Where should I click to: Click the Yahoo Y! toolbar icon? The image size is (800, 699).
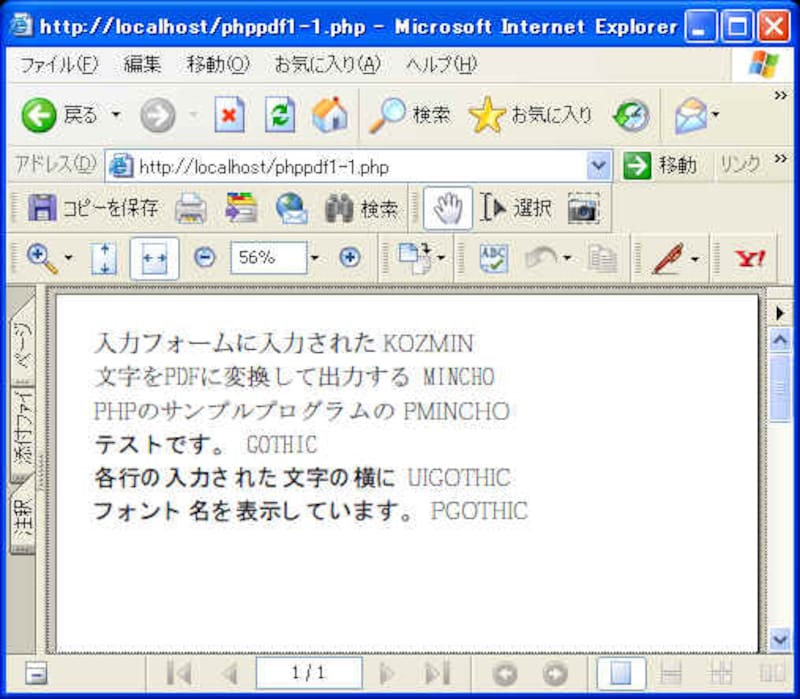click(750, 258)
